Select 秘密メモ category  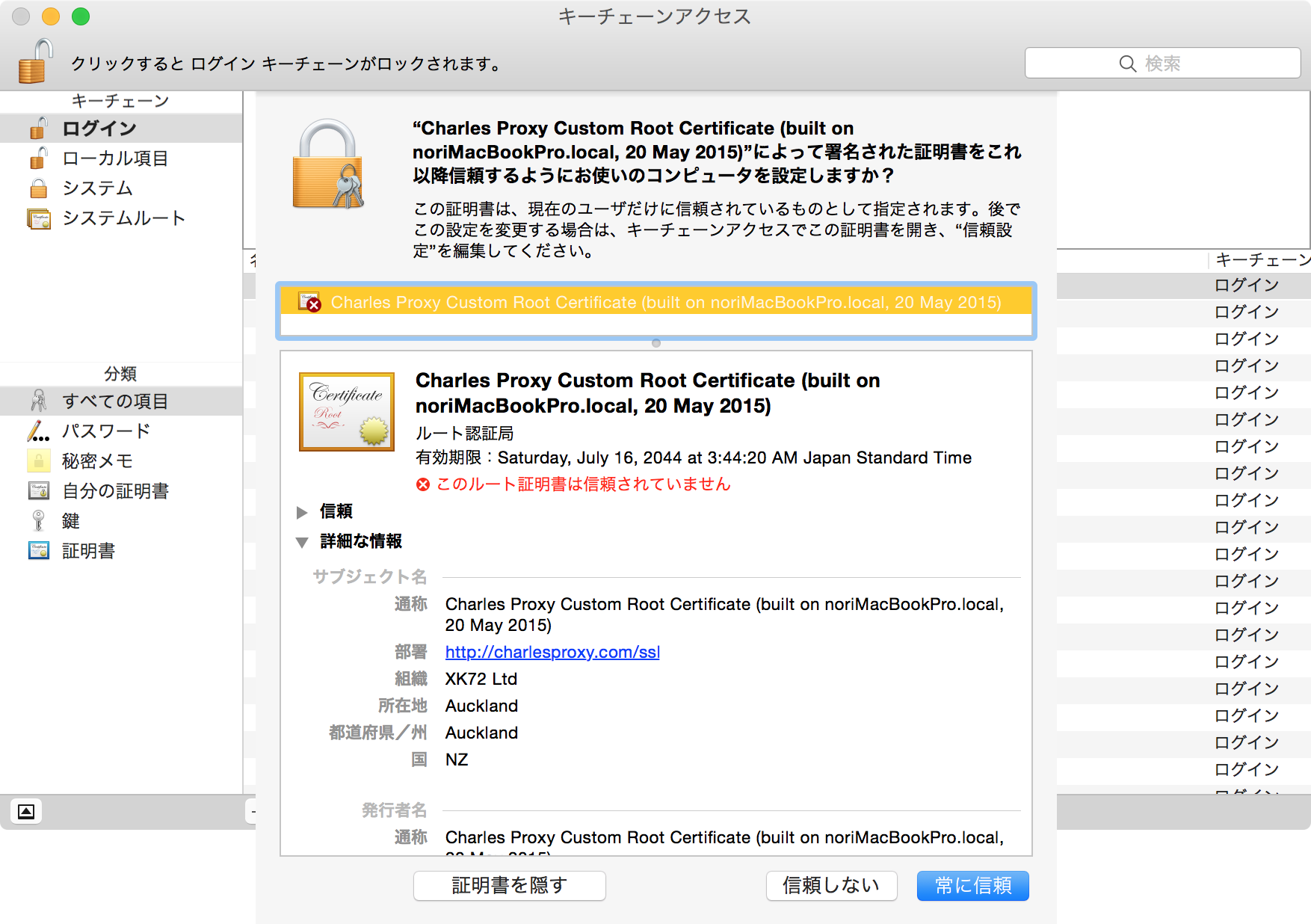(121, 461)
